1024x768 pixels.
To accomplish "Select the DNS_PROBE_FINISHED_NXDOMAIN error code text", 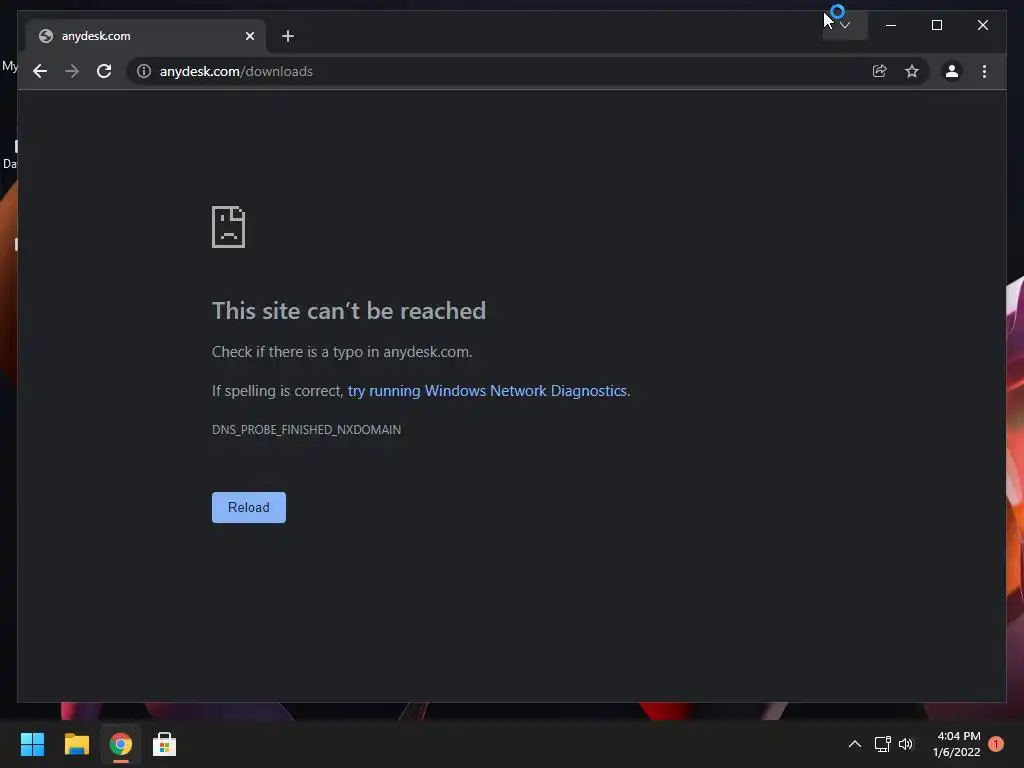I will (x=306, y=430).
